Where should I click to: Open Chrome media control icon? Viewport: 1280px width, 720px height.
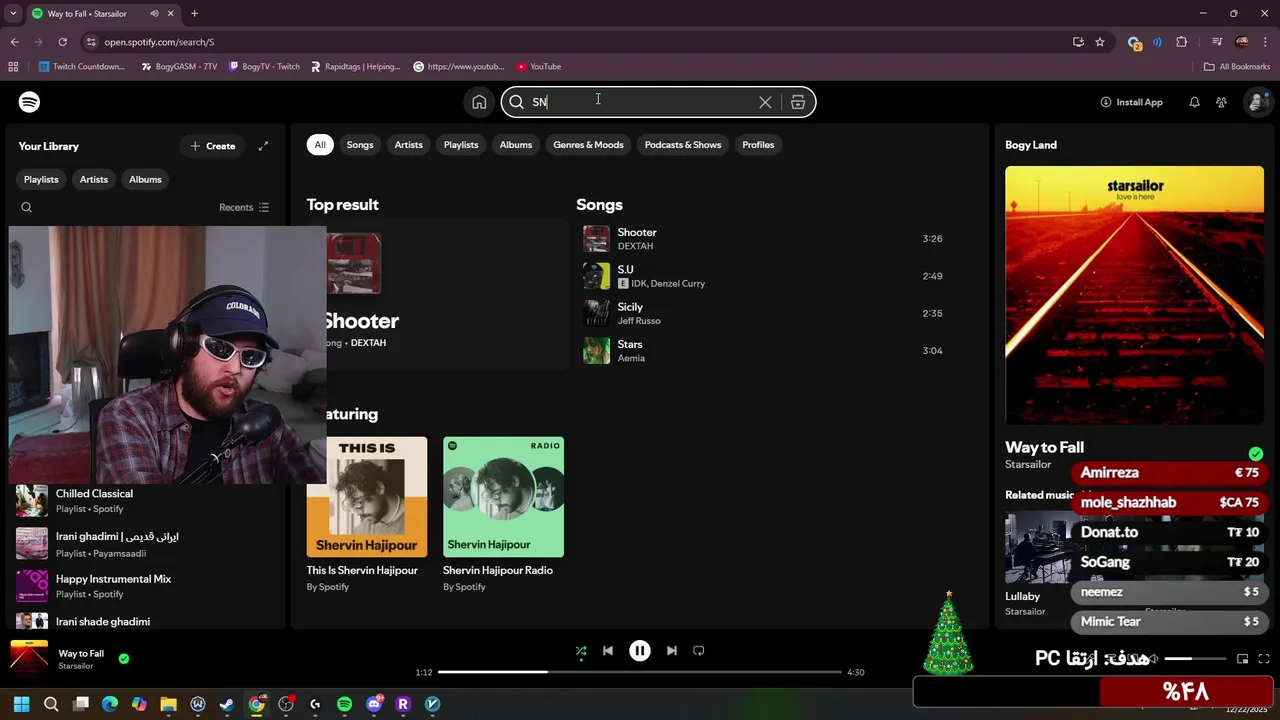click(1216, 42)
